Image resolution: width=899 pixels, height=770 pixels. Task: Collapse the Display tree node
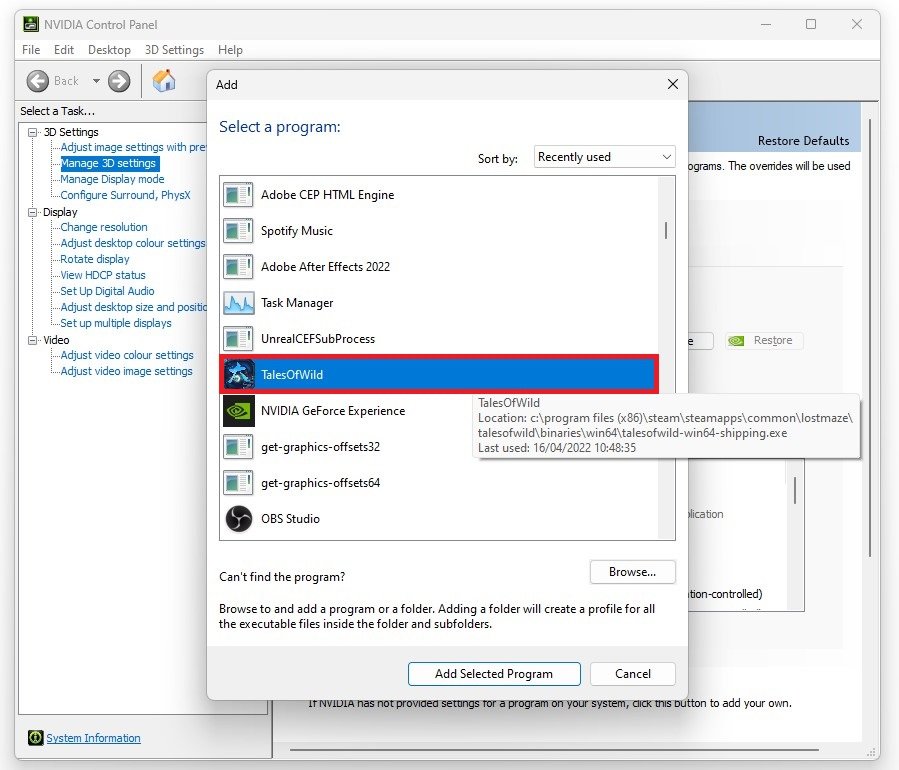33,212
